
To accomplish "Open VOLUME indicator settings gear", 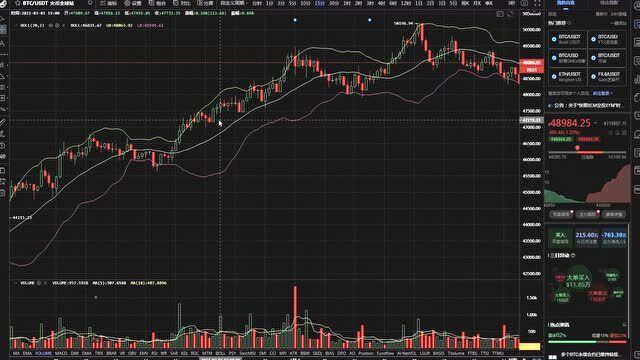I will click(39, 283).
